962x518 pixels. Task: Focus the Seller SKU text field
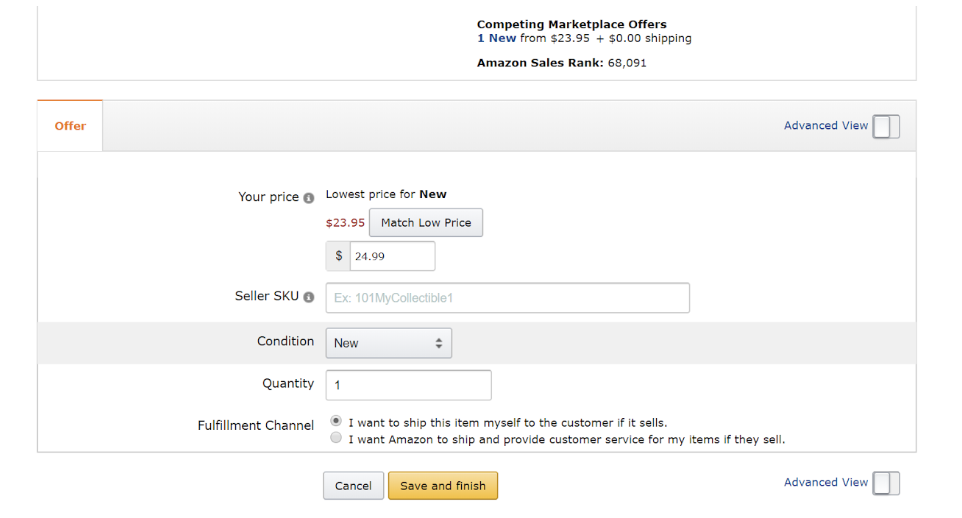pyautogui.click(x=507, y=298)
